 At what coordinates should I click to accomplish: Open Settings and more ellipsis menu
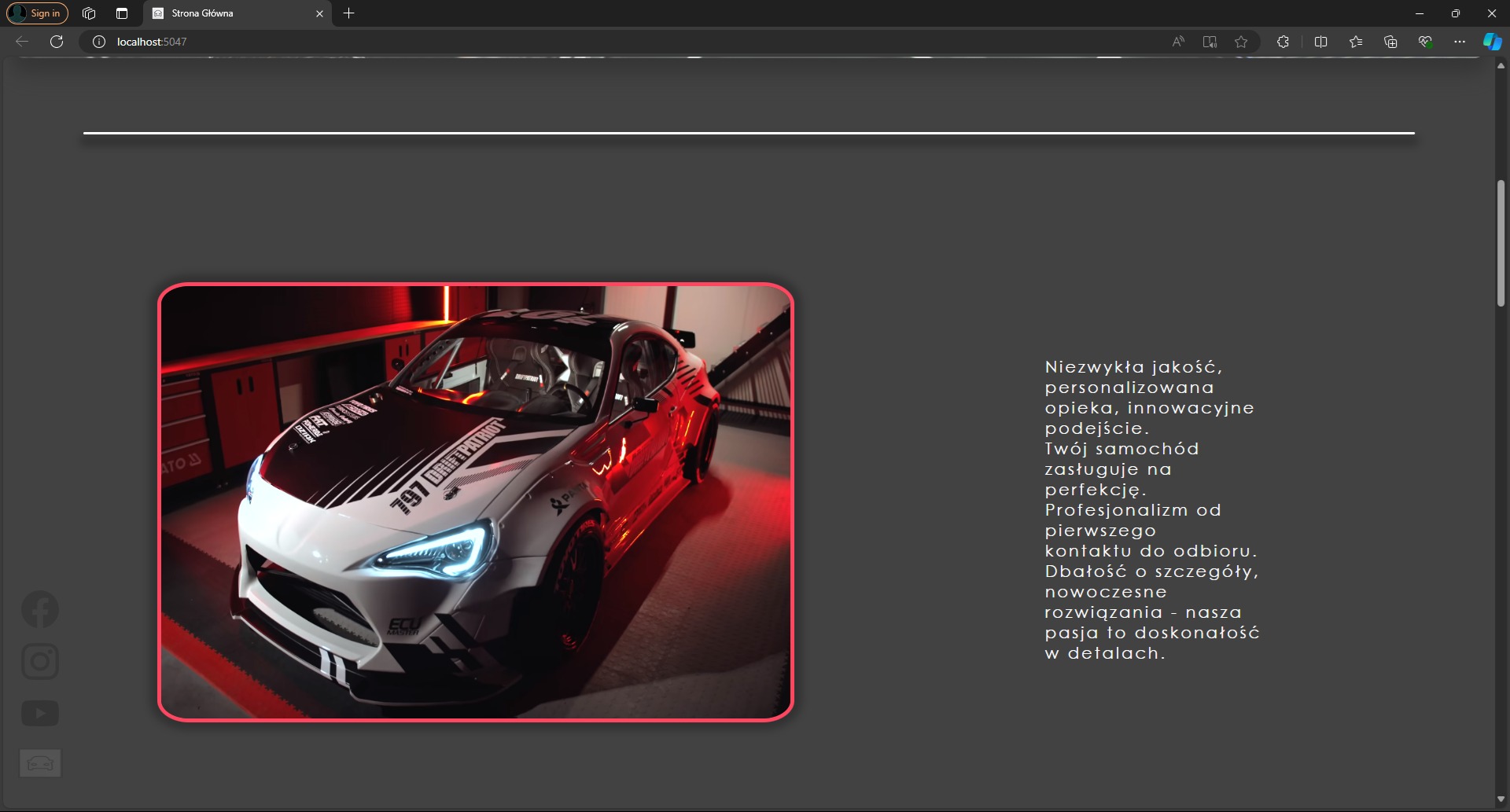coord(1460,42)
